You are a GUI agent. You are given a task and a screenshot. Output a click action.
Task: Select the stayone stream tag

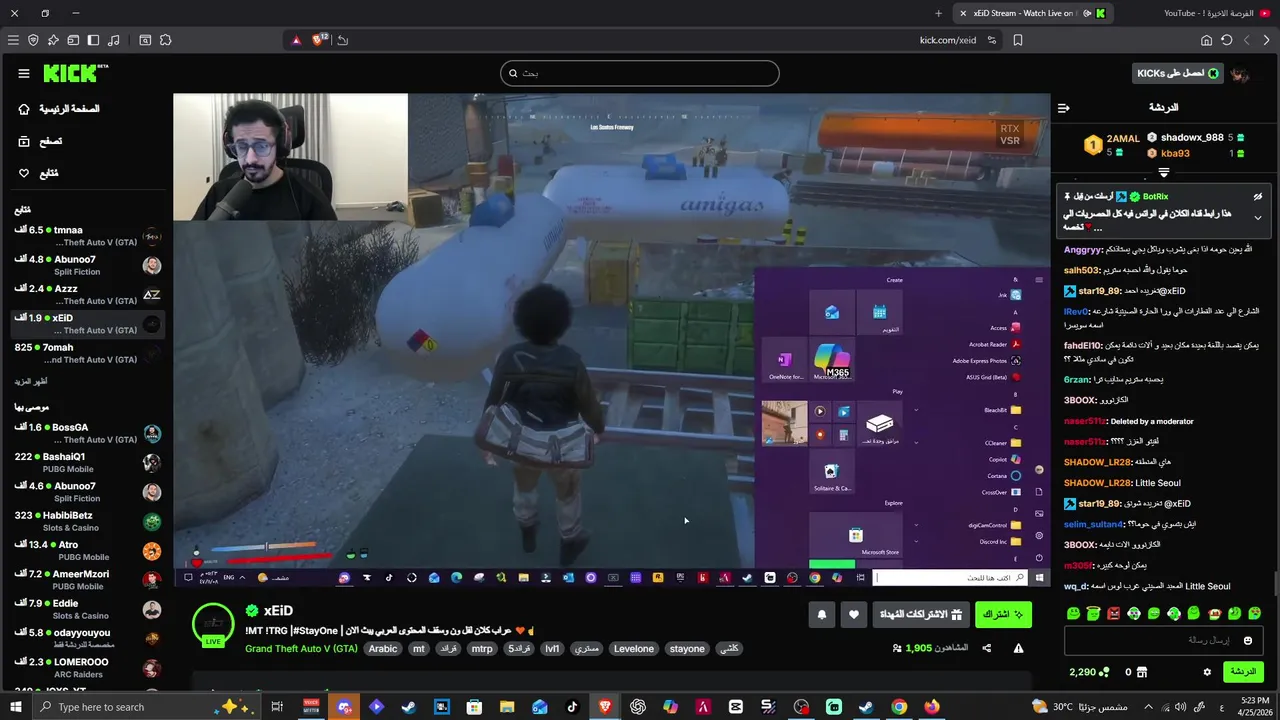tap(687, 649)
